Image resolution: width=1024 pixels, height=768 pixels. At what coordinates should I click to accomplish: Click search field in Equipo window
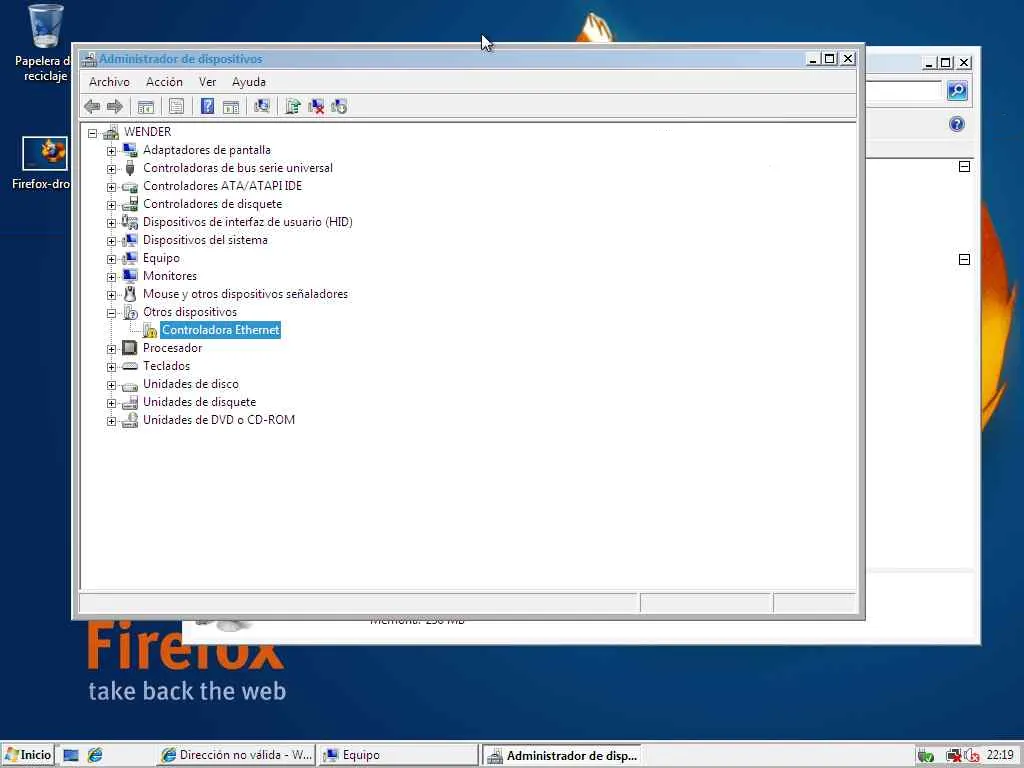pyautogui.click(x=903, y=90)
